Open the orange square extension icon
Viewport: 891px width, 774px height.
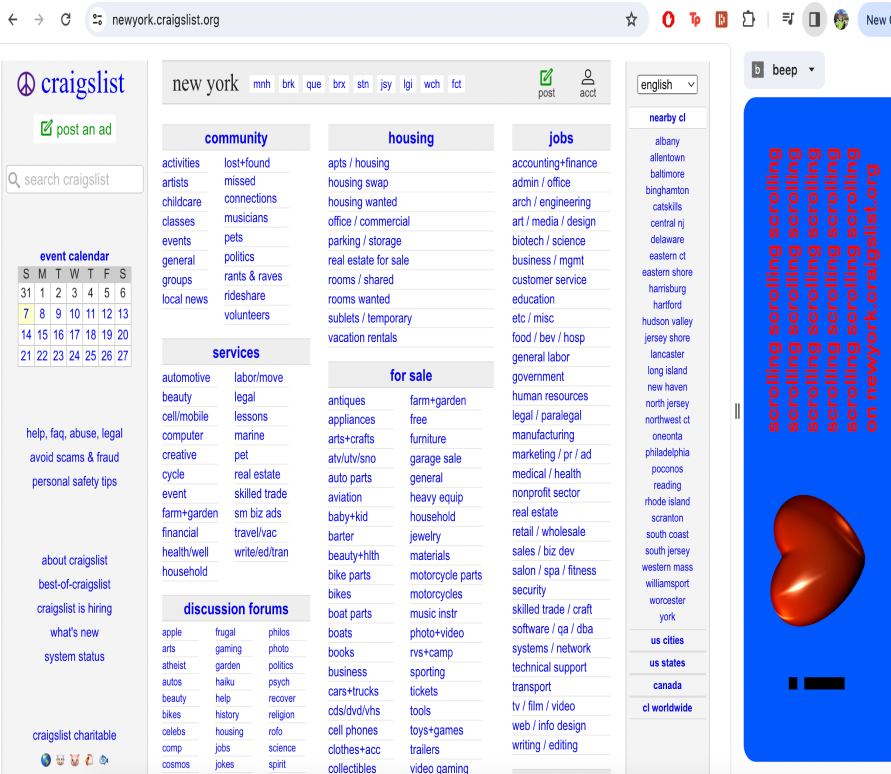(721, 20)
